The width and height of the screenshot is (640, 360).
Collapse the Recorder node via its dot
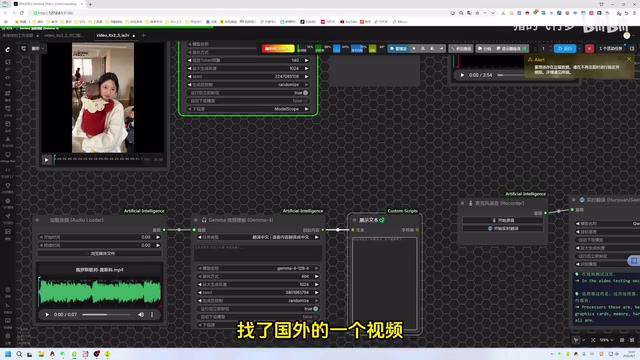tap(462, 203)
